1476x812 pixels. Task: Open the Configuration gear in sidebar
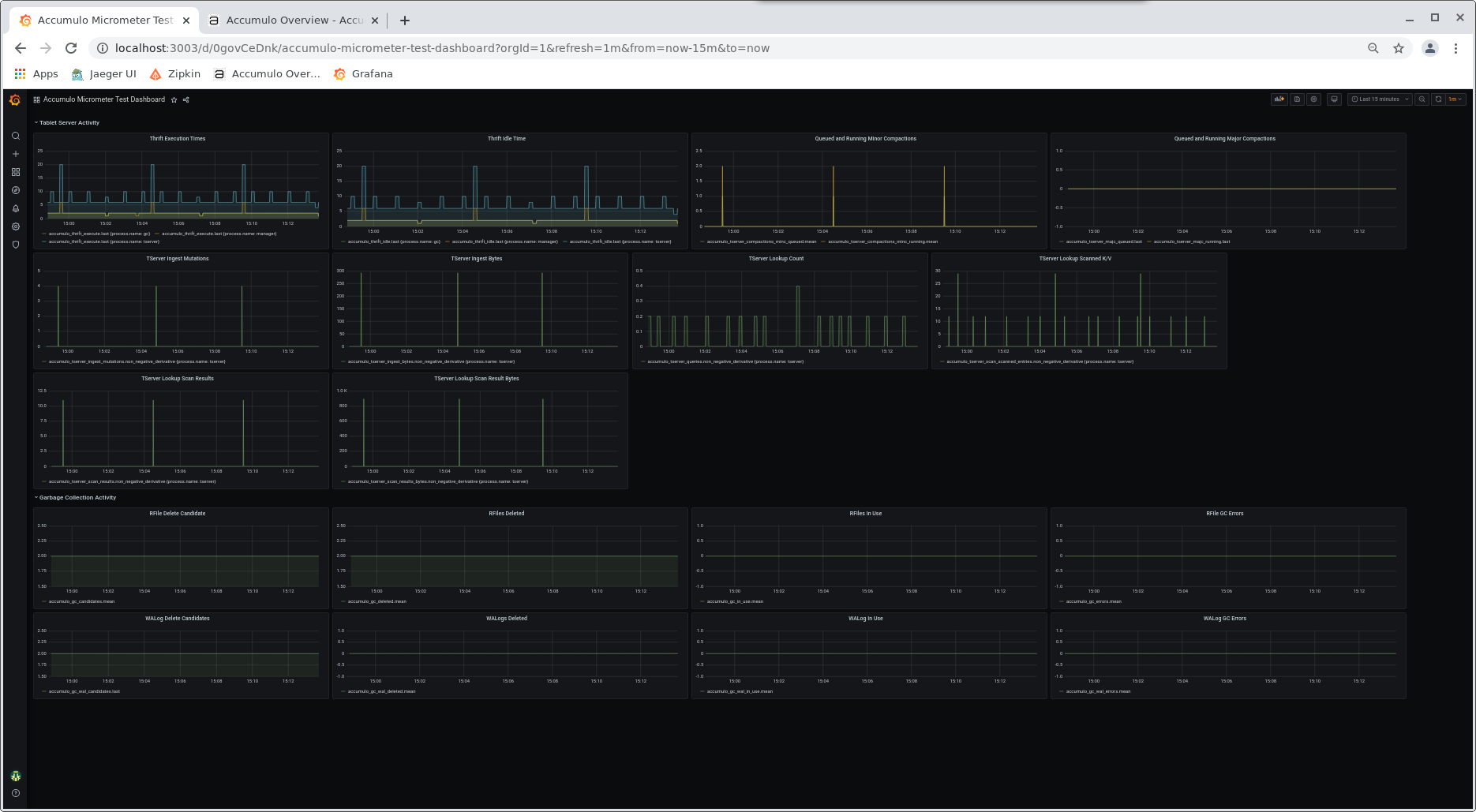click(x=15, y=226)
